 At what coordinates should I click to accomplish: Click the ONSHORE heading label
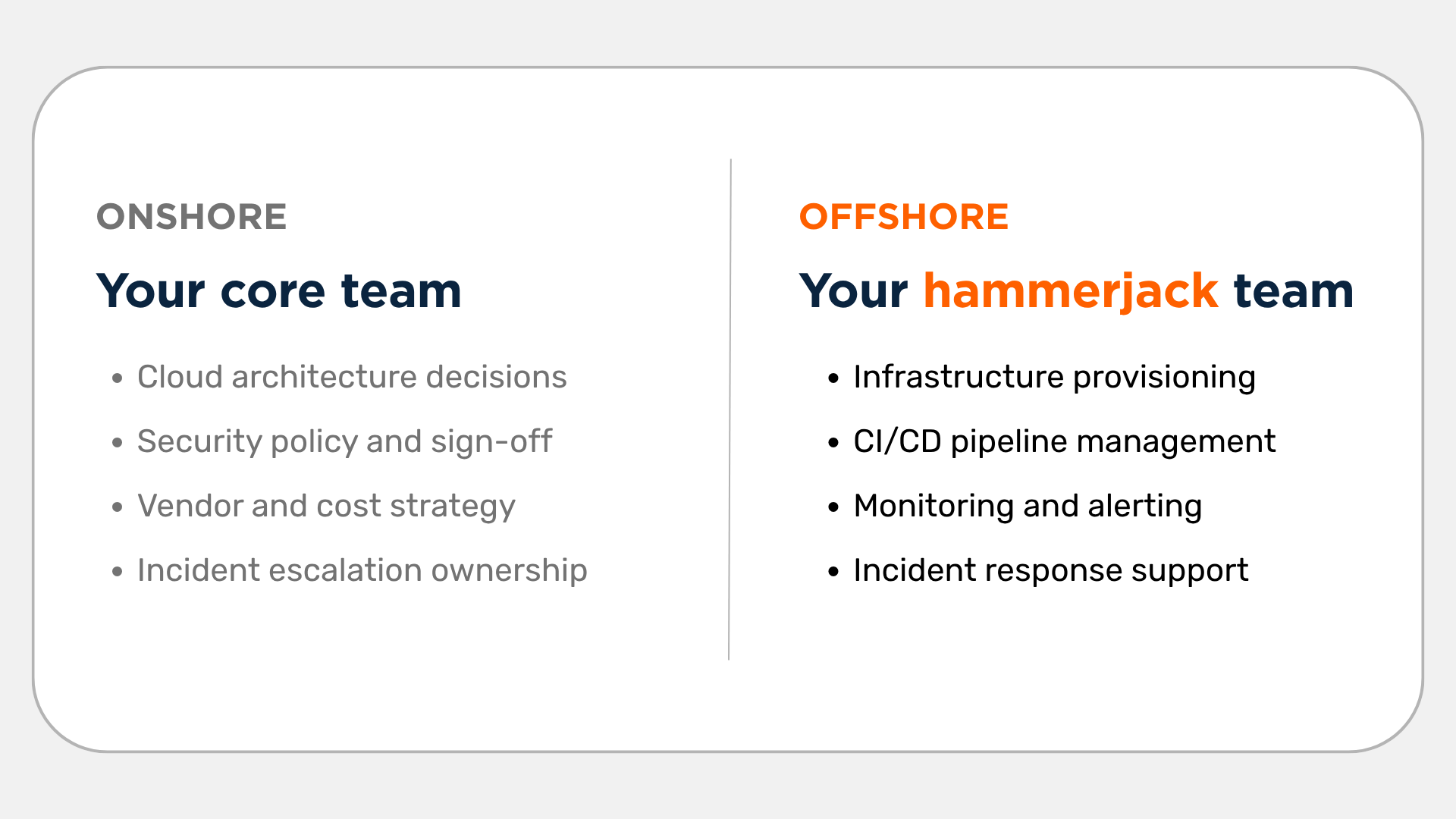tap(191, 217)
